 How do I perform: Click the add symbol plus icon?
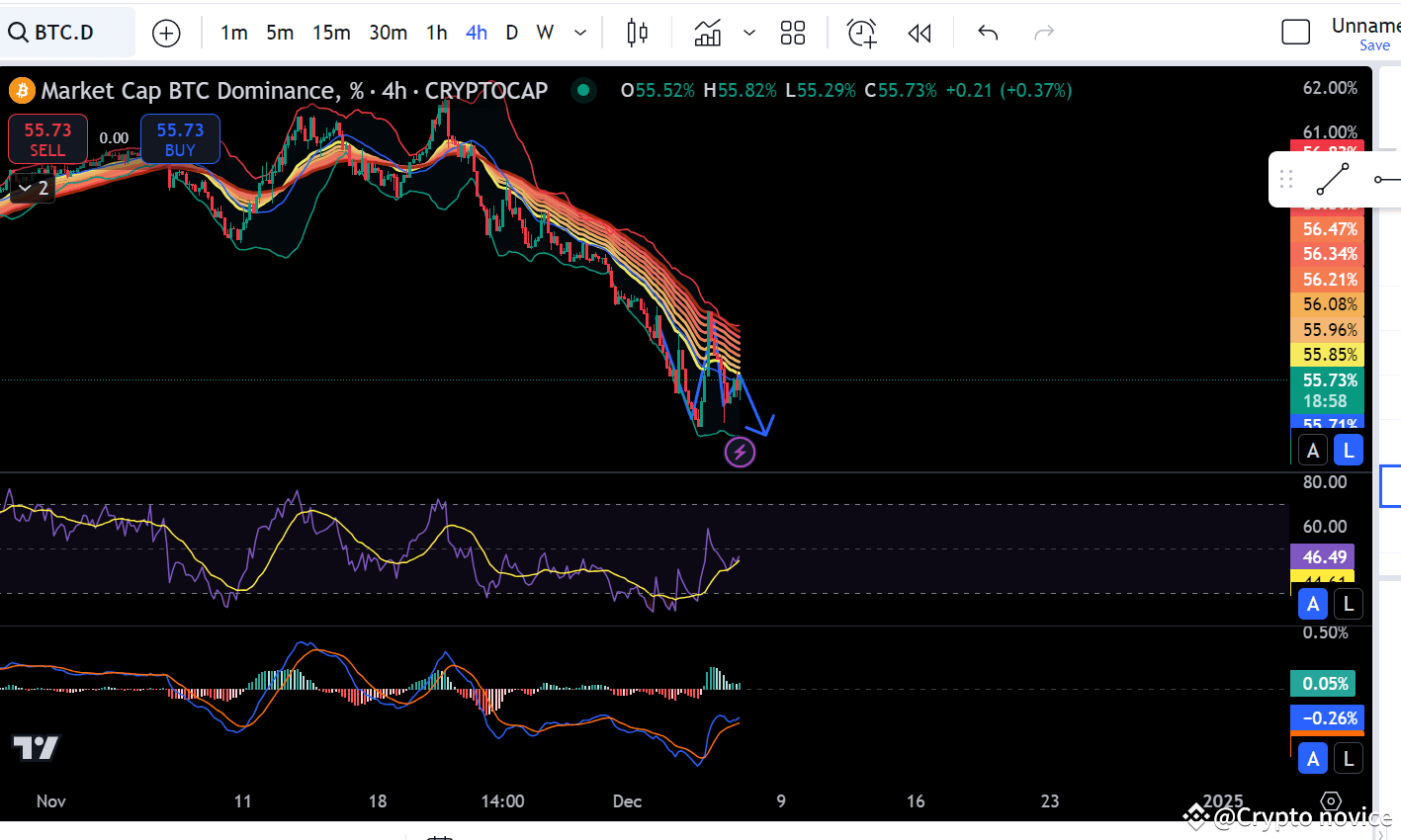click(x=166, y=33)
